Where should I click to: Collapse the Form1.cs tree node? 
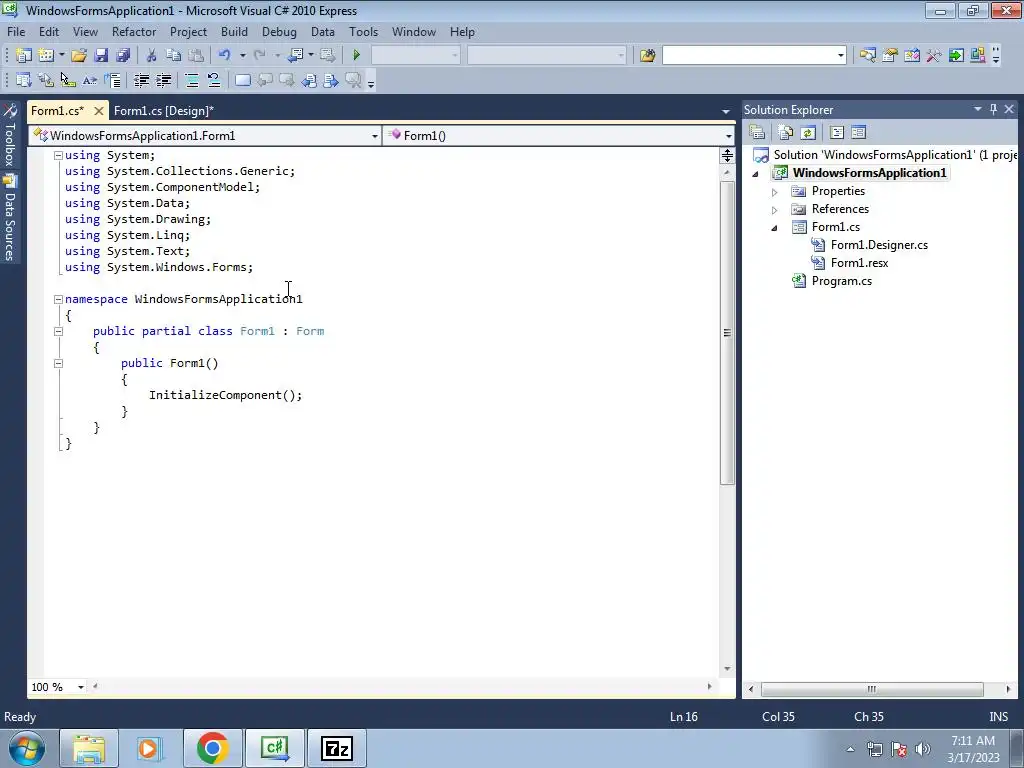click(x=775, y=228)
